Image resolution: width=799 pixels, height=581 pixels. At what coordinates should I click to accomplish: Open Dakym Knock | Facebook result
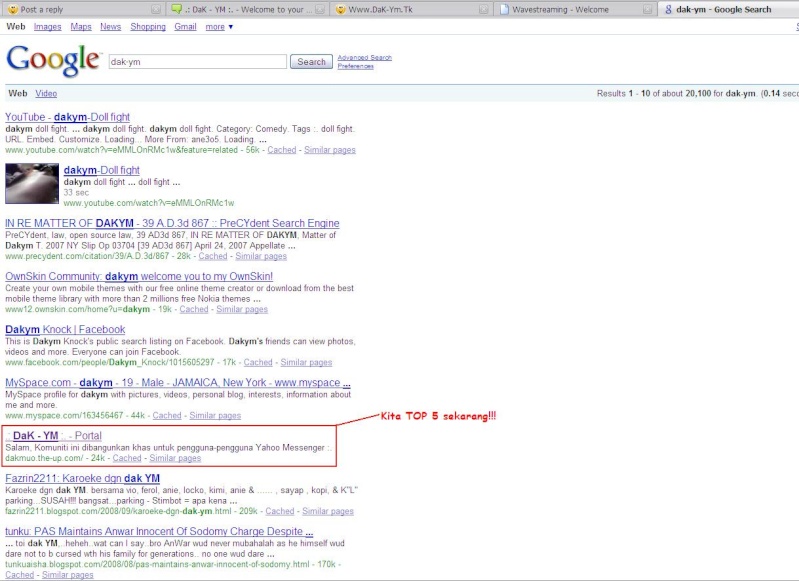pos(65,329)
